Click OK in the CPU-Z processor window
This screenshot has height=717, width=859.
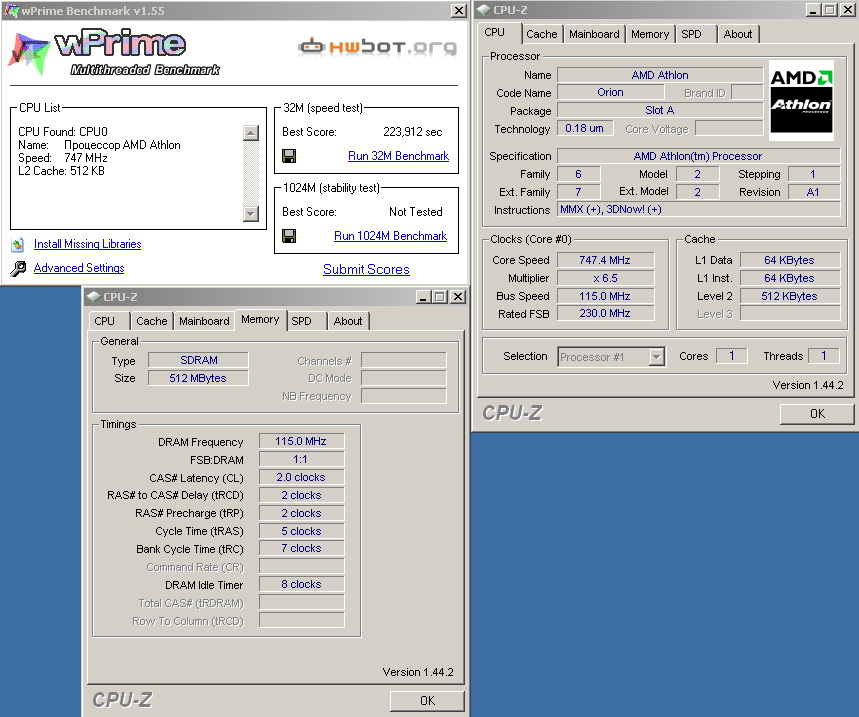(x=817, y=414)
